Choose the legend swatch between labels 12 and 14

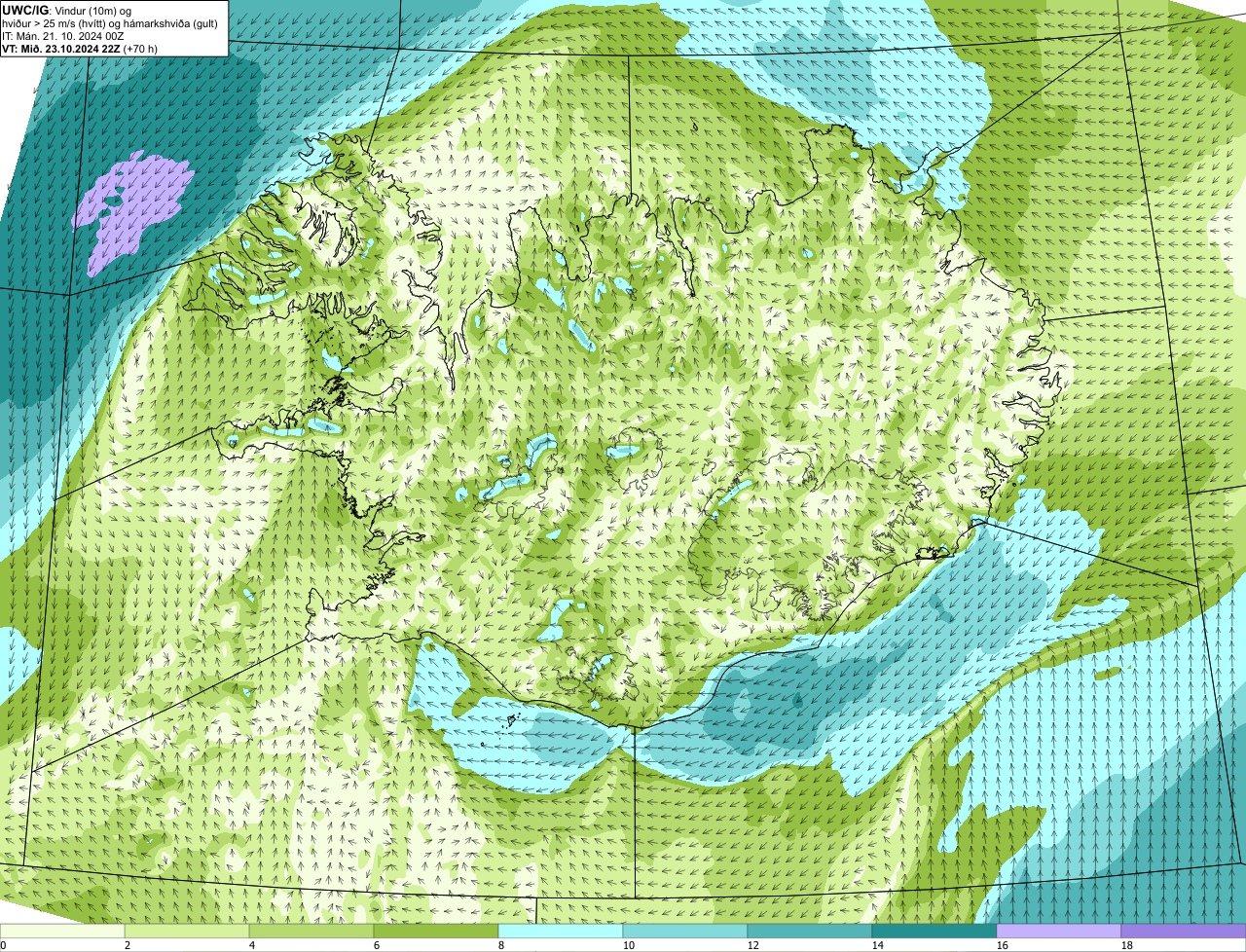pos(810,931)
